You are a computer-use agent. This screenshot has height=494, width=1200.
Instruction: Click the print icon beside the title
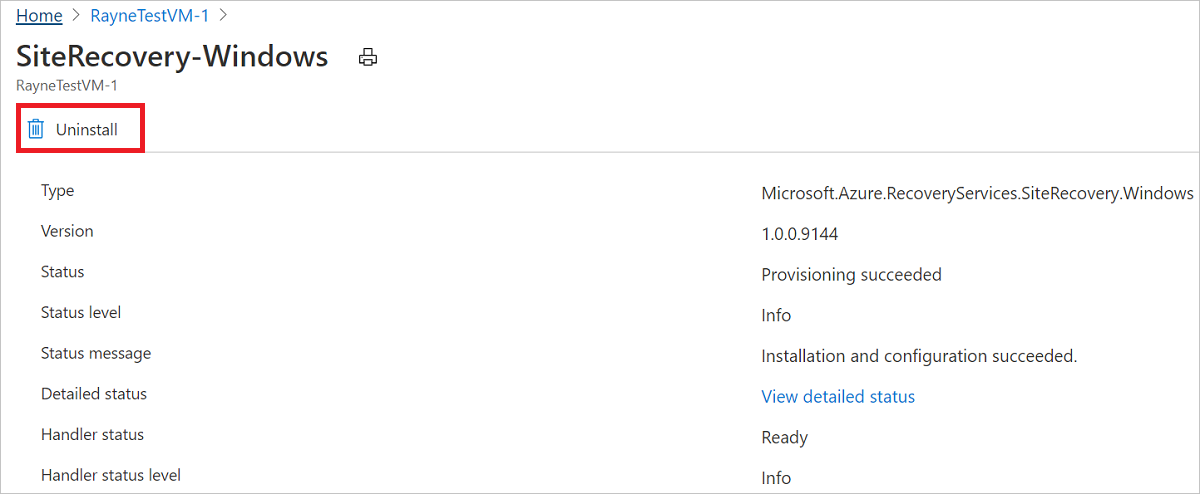368,58
